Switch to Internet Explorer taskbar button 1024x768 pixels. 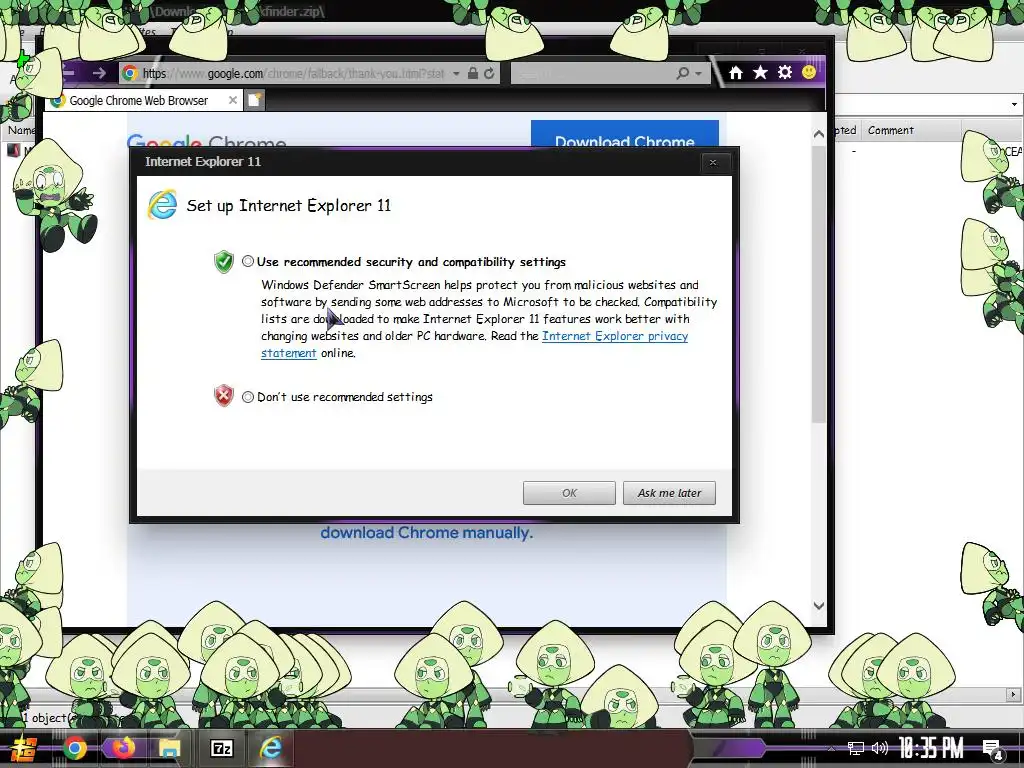tap(270, 748)
